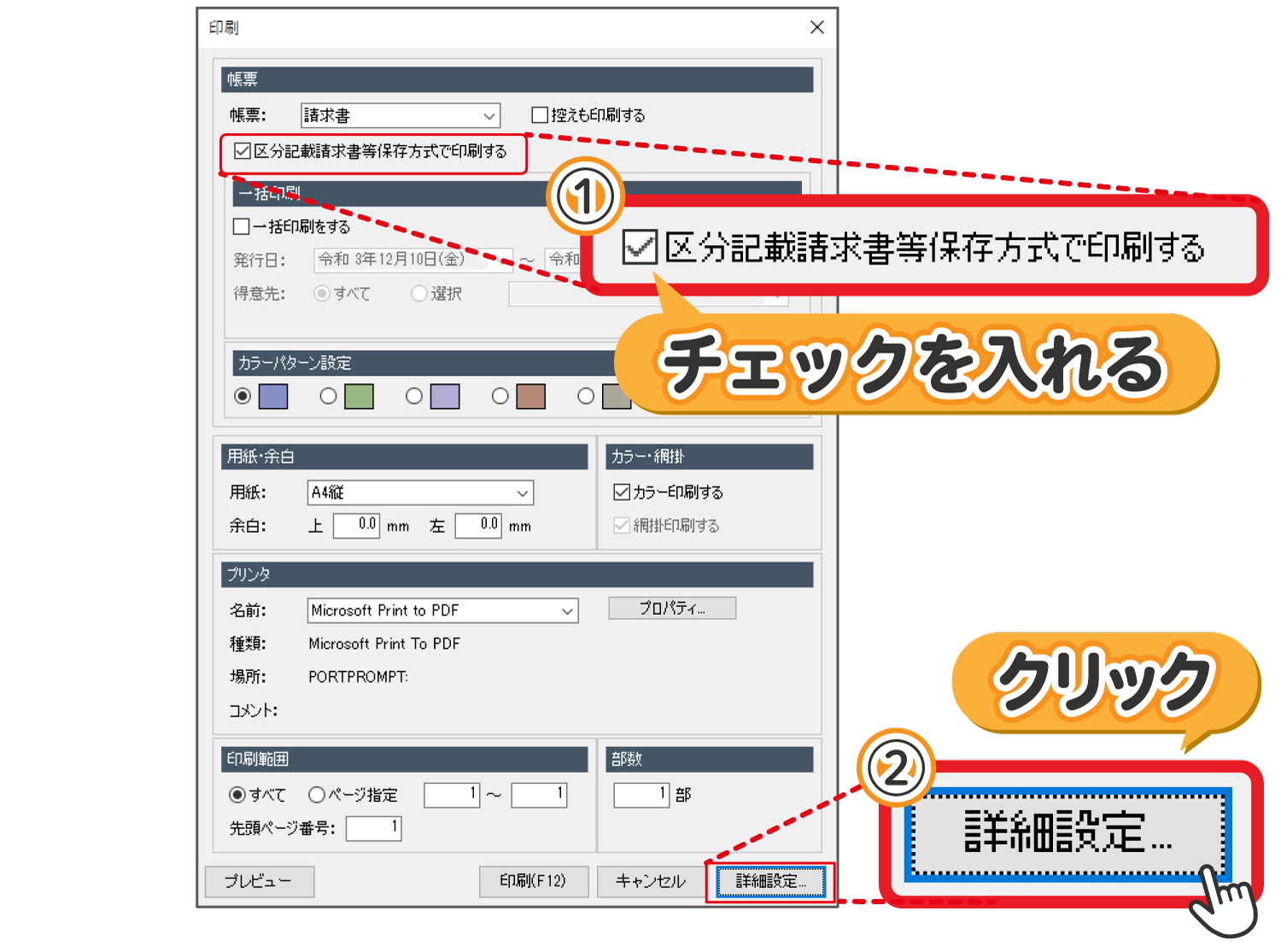The image size is (1281, 952).
Task: Toggle 網掛印刷する checkbox
Action: pos(622,525)
